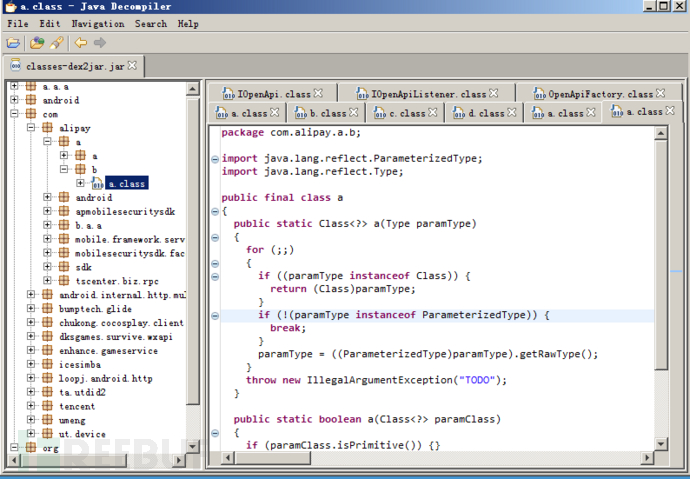Close the classes-dex2jar.jar tab
This screenshot has height=479, width=690.
[x=132, y=66]
